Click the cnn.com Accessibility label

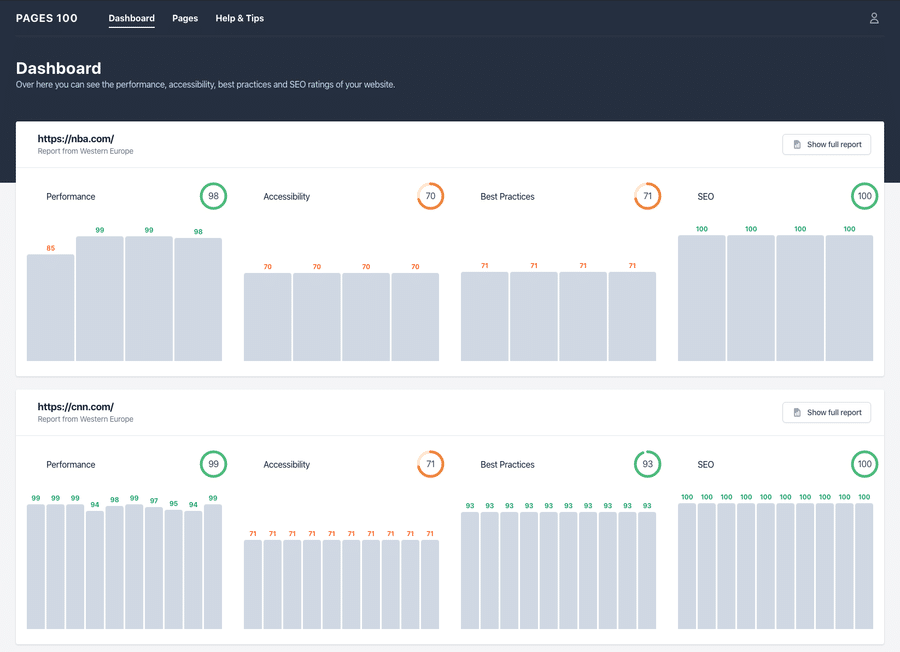(x=286, y=465)
